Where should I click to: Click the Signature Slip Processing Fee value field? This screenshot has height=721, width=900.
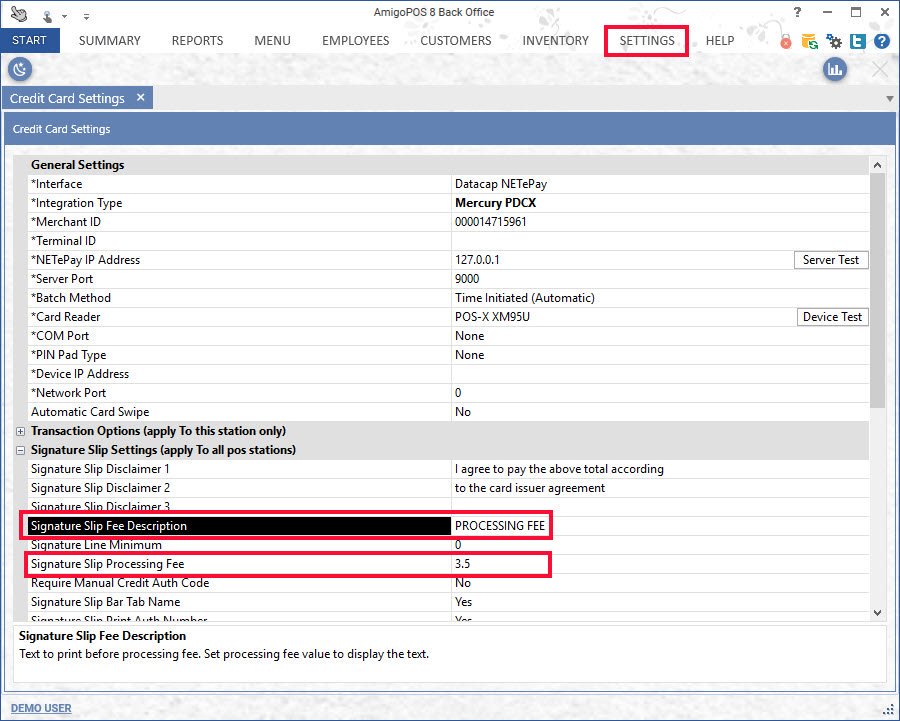[500, 564]
